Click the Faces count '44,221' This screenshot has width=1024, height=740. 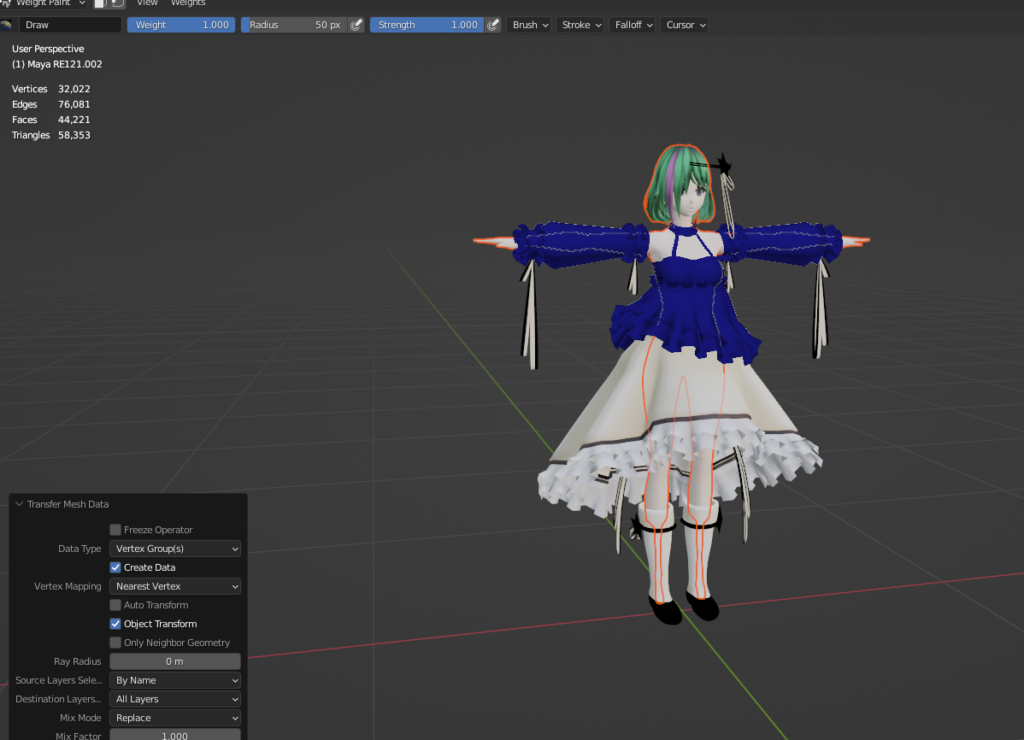click(74, 120)
